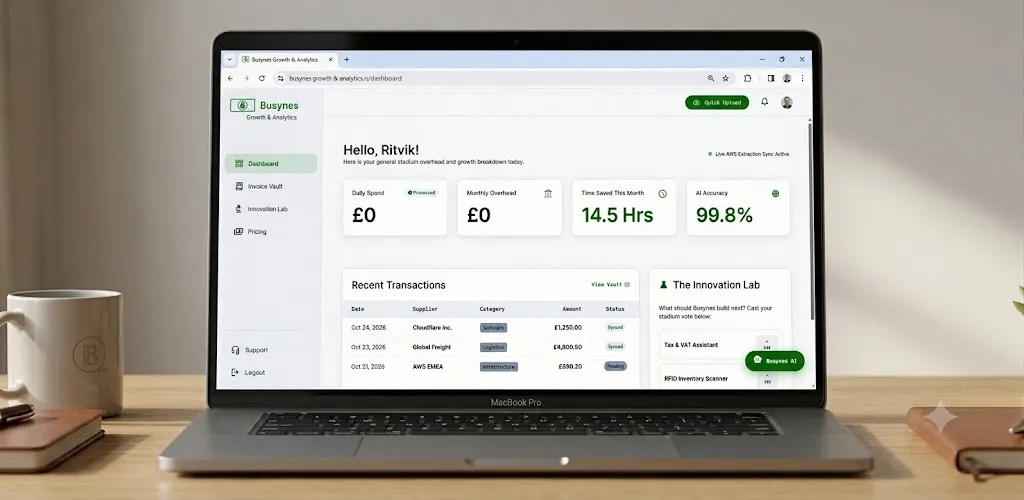Image resolution: width=1024 pixels, height=500 pixels.
Task: Click the Support headset icon
Action: tap(235, 350)
